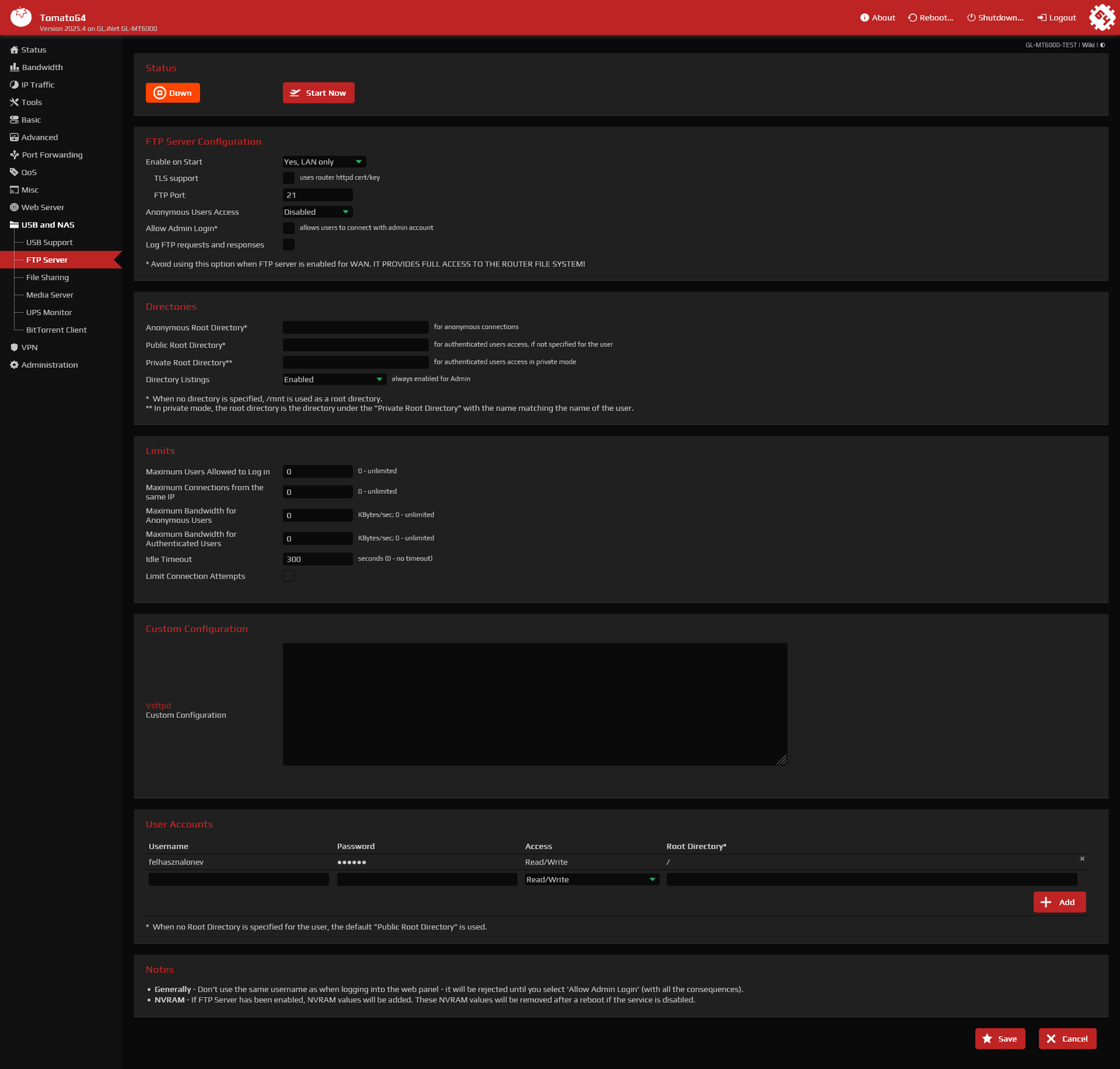
Task: Open BitTorrent Client submenu item
Action: (56, 330)
